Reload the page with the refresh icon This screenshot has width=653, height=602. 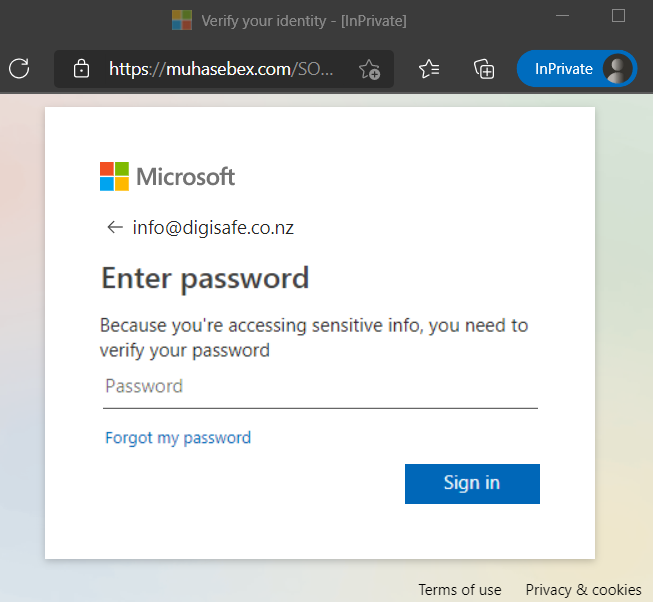19,68
